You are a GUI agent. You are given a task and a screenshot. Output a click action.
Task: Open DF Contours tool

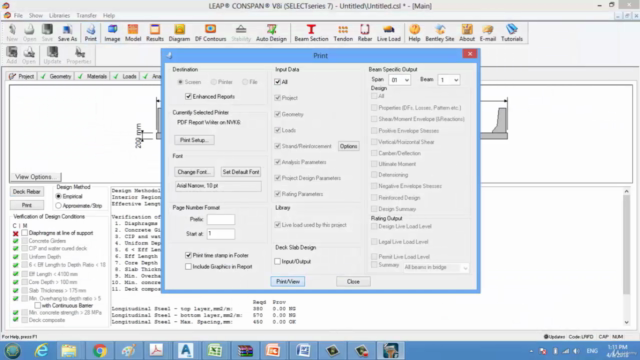tap(210, 33)
